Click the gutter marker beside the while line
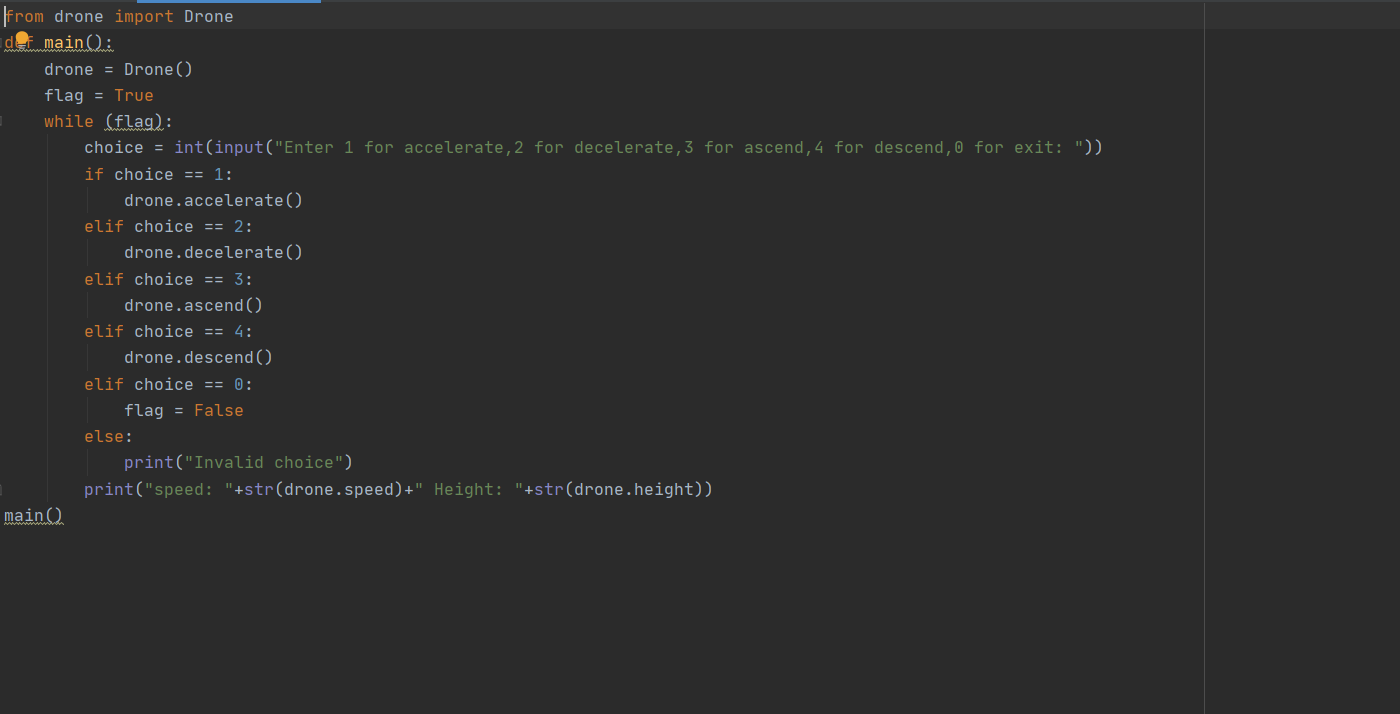 [3, 121]
